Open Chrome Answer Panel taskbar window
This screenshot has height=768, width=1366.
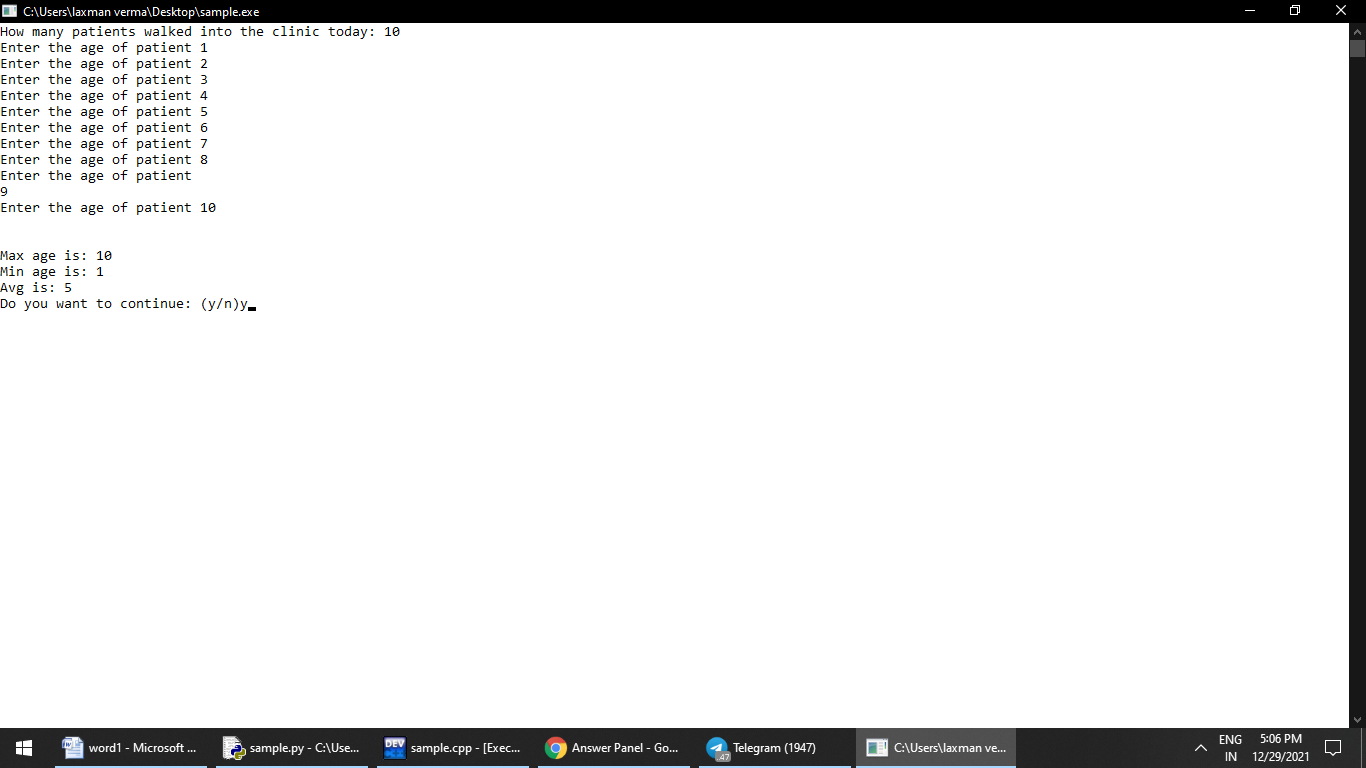coord(614,748)
